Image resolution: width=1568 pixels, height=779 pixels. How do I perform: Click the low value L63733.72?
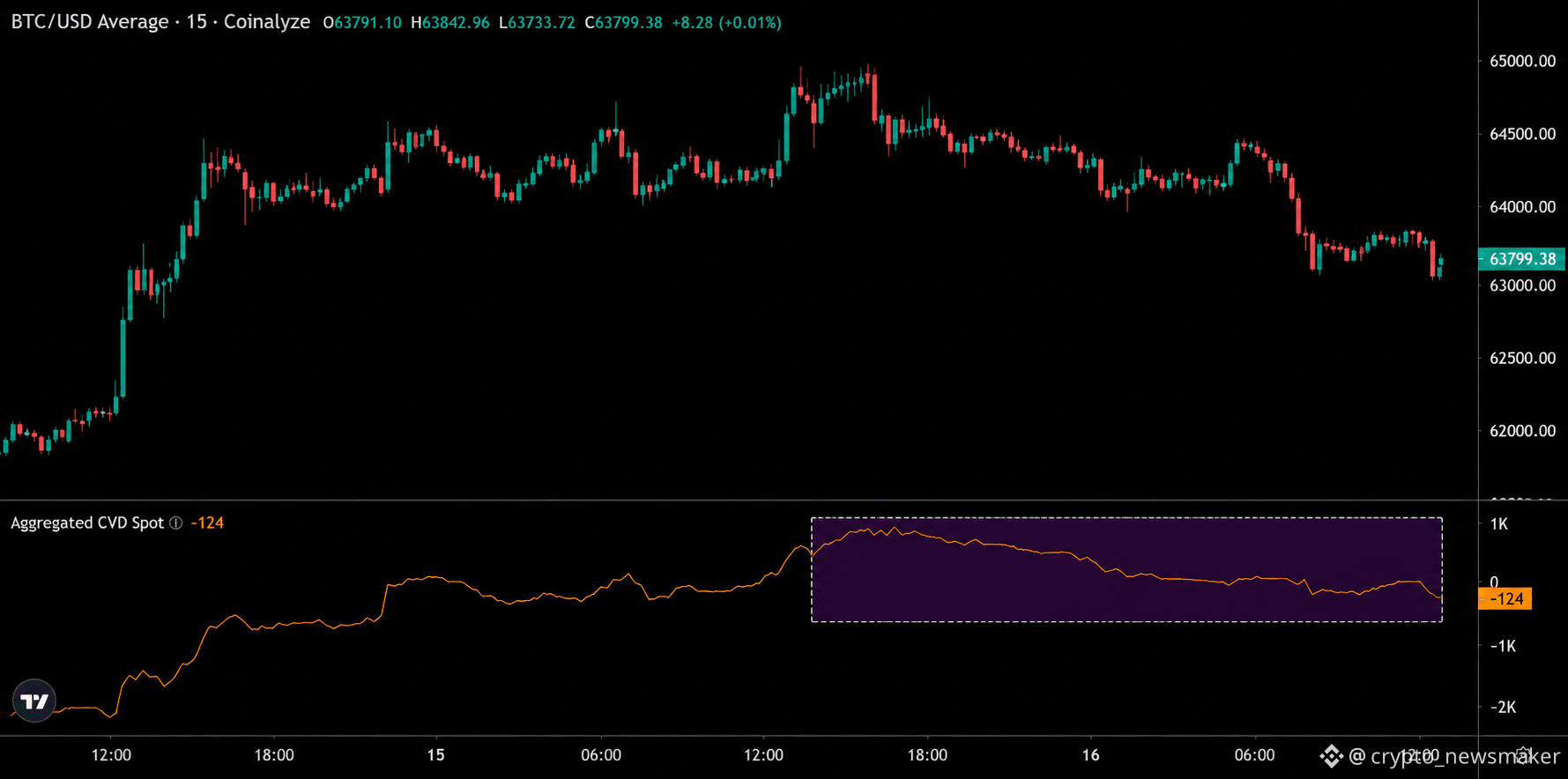coord(537,23)
